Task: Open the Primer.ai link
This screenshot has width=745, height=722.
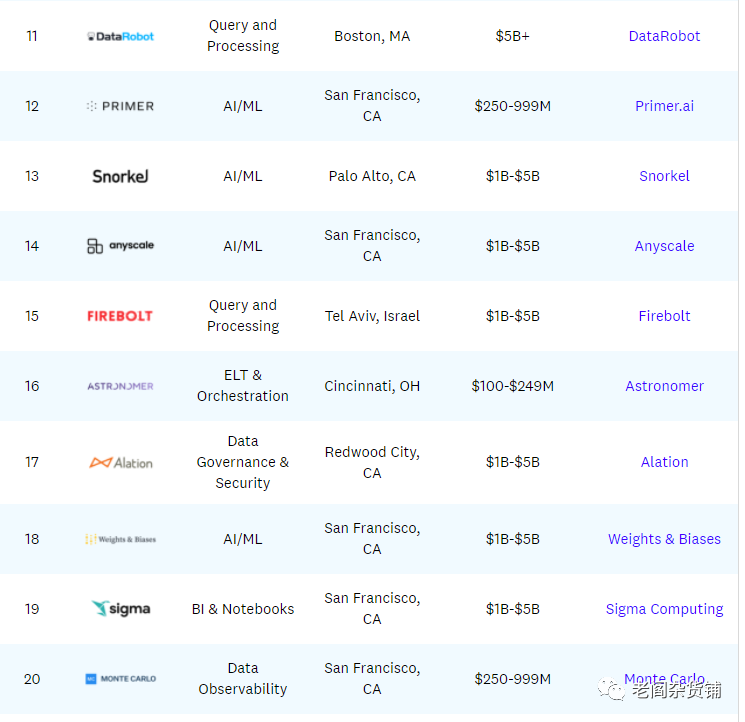Action: tap(664, 106)
